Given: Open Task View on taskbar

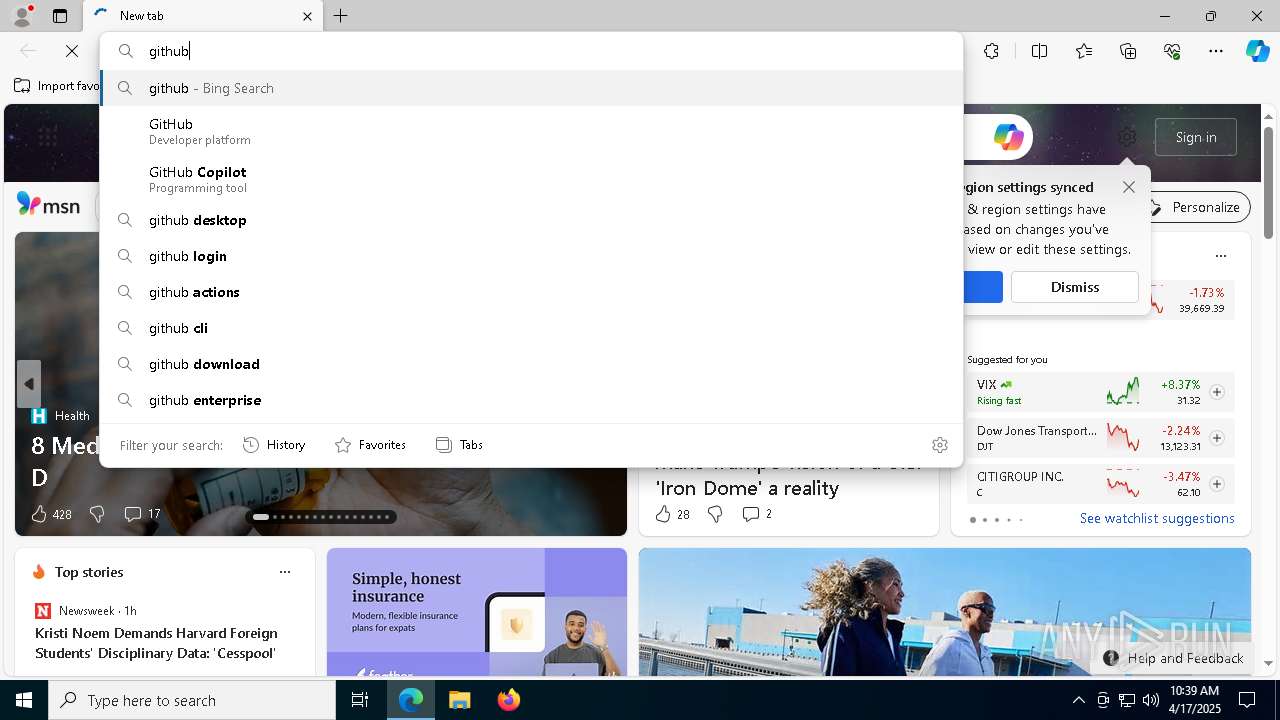Looking at the screenshot, I should pos(360,700).
